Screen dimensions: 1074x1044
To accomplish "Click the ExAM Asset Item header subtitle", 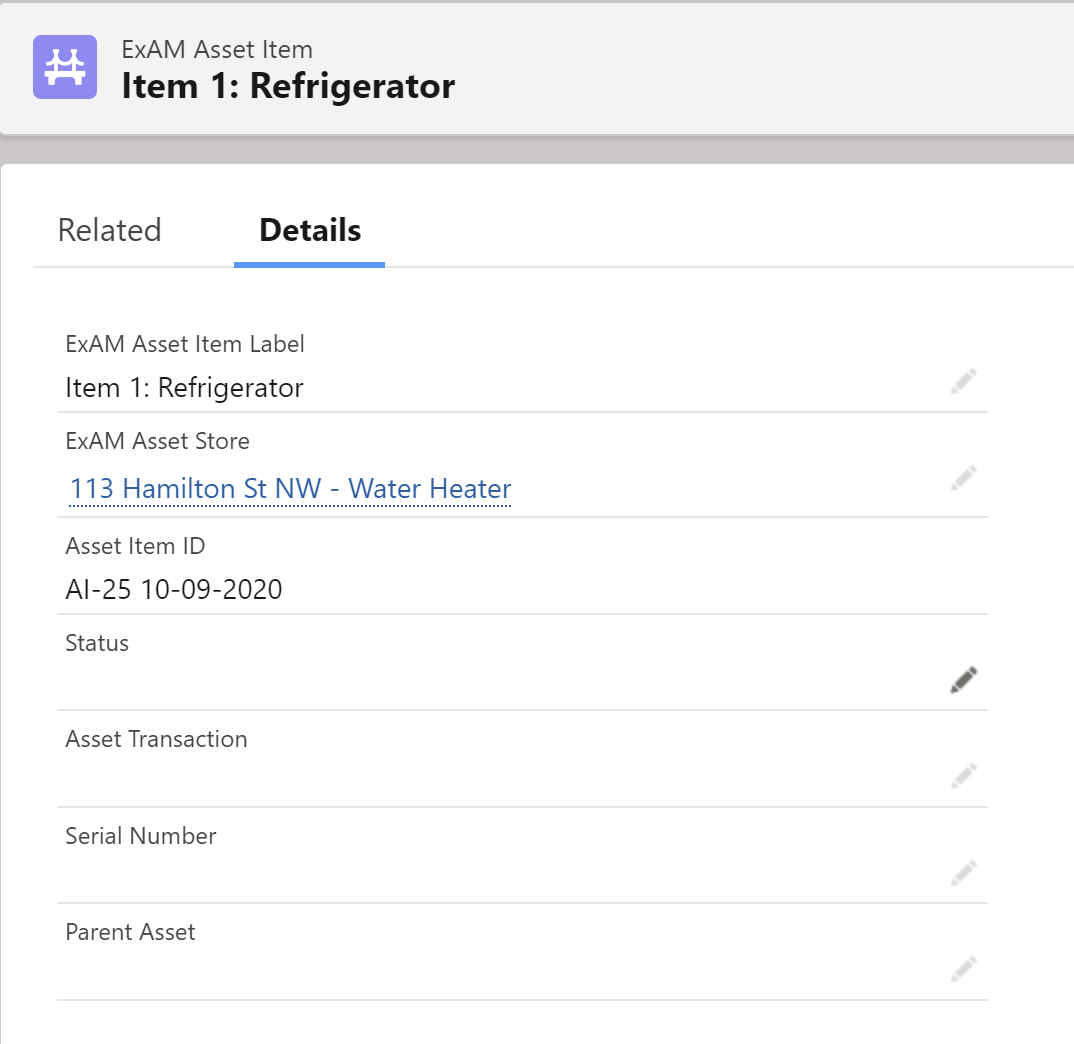I will pos(217,49).
